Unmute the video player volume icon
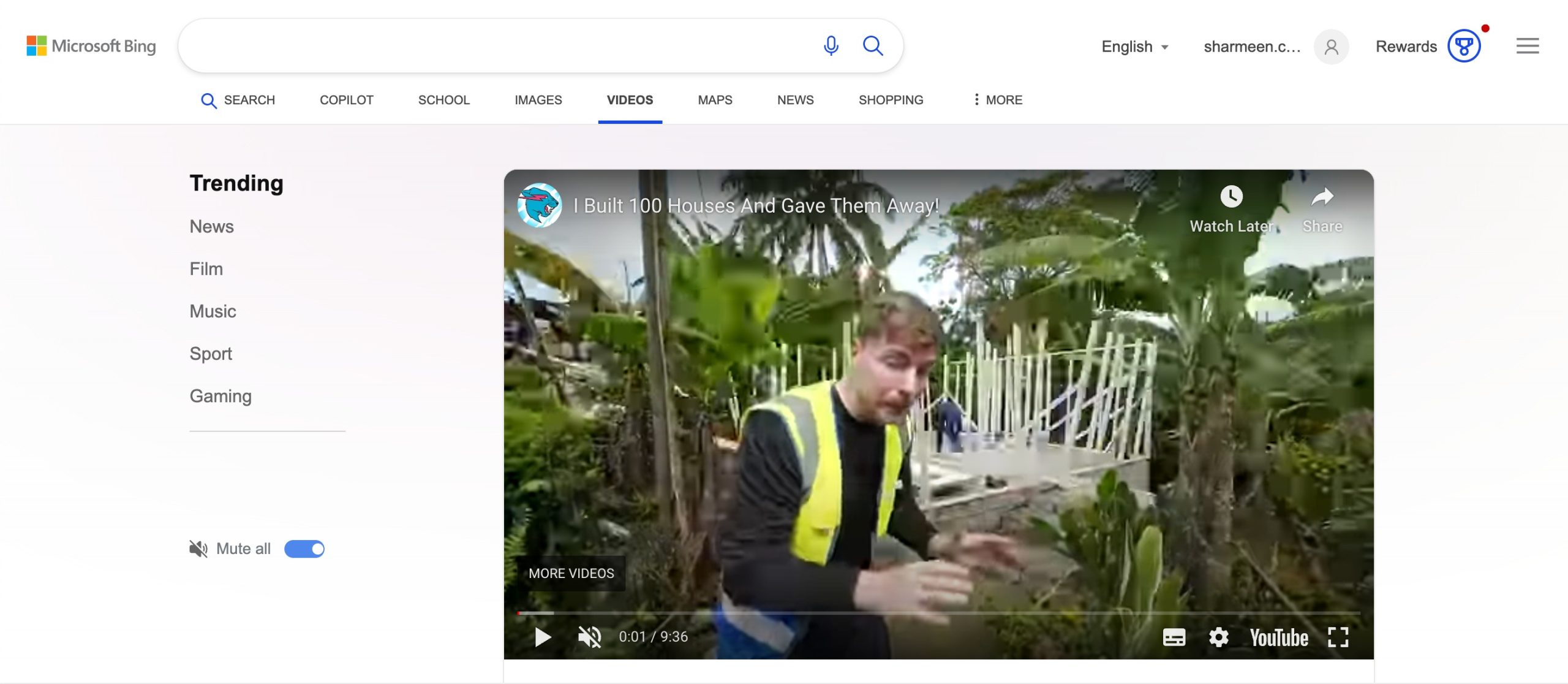This screenshot has width=1568, height=684. (590, 637)
